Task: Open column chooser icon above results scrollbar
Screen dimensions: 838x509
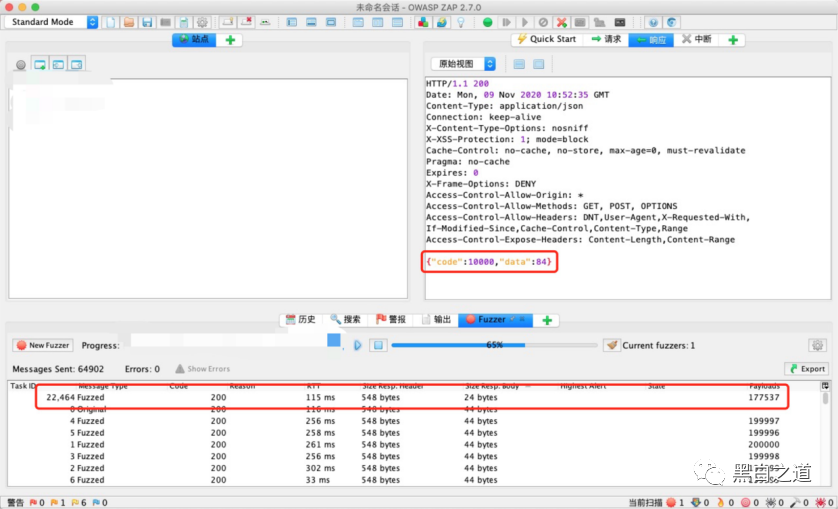Action: (825, 385)
